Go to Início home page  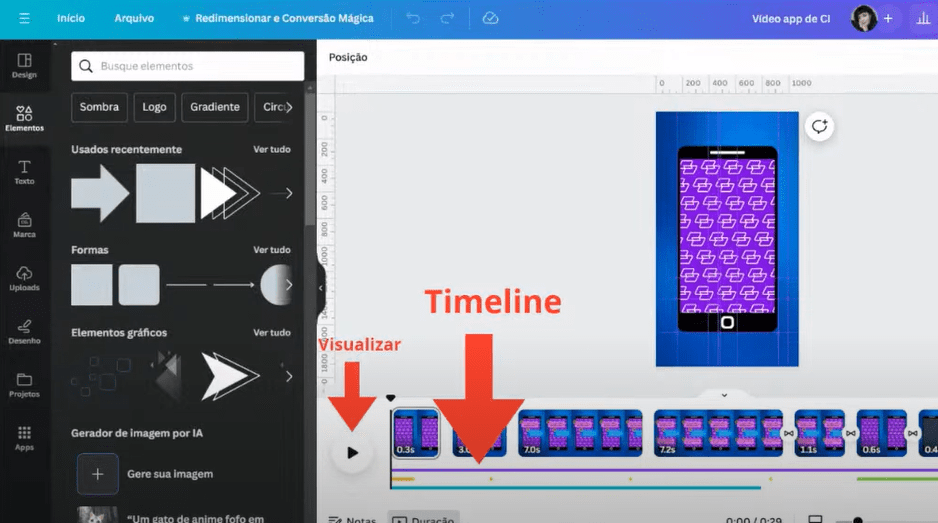[x=71, y=19]
